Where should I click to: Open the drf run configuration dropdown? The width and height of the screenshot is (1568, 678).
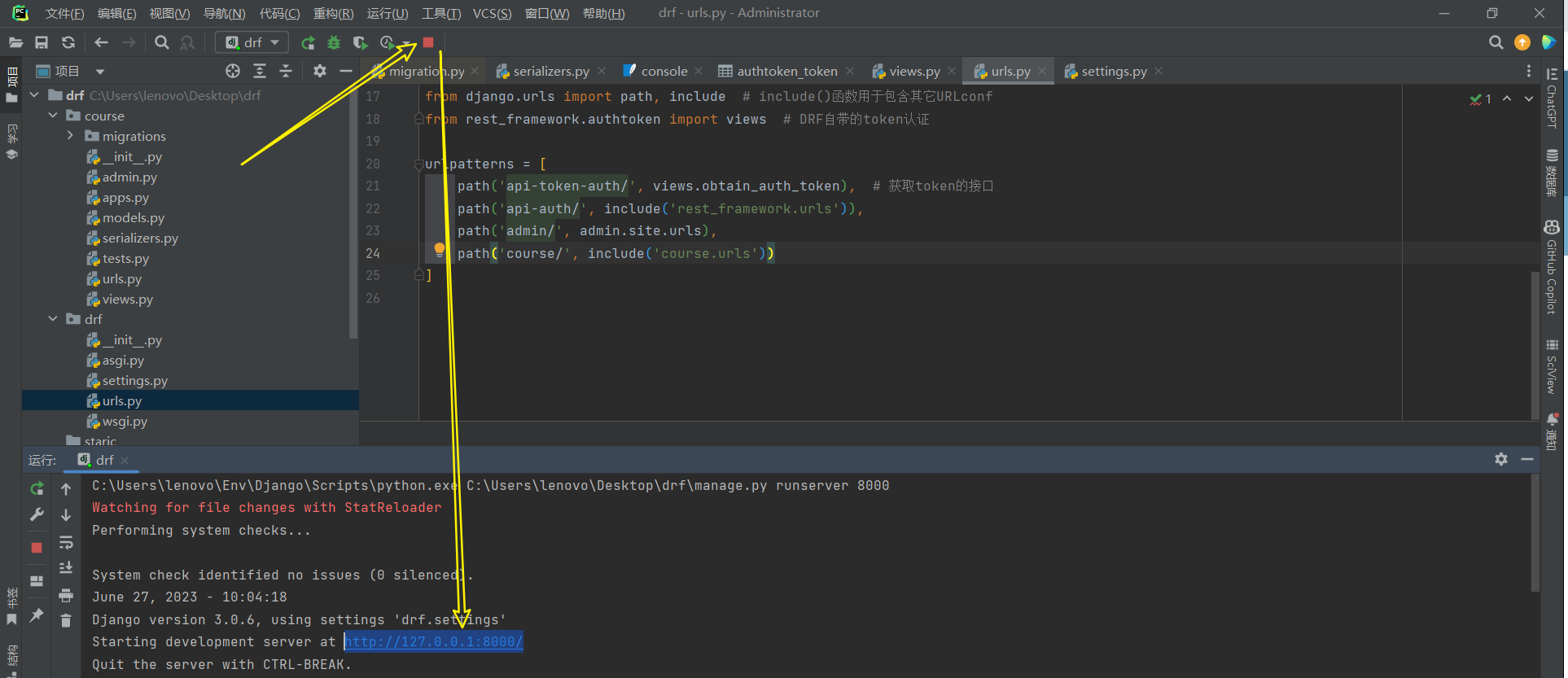click(x=252, y=42)
